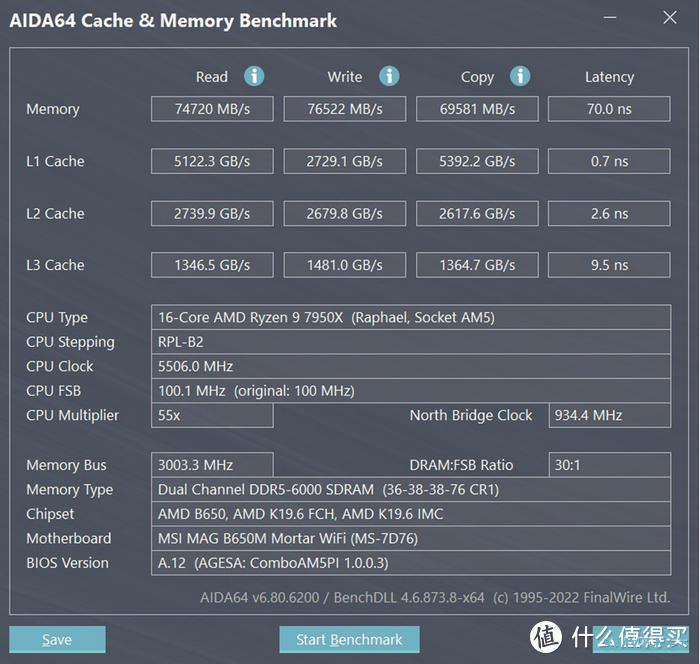Click the Memory row label
This screenshot has height=664, width=700.
point(53,109)
